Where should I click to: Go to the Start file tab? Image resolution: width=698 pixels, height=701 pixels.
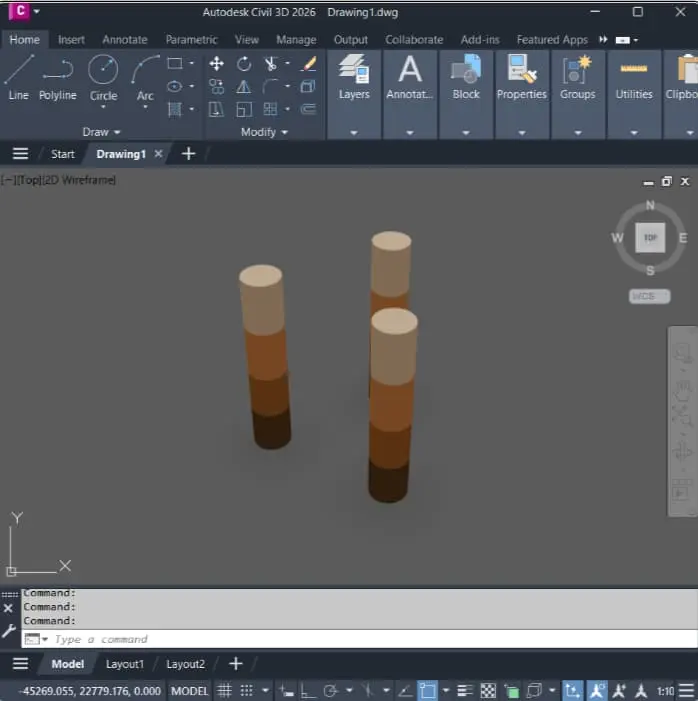[63, 154]
